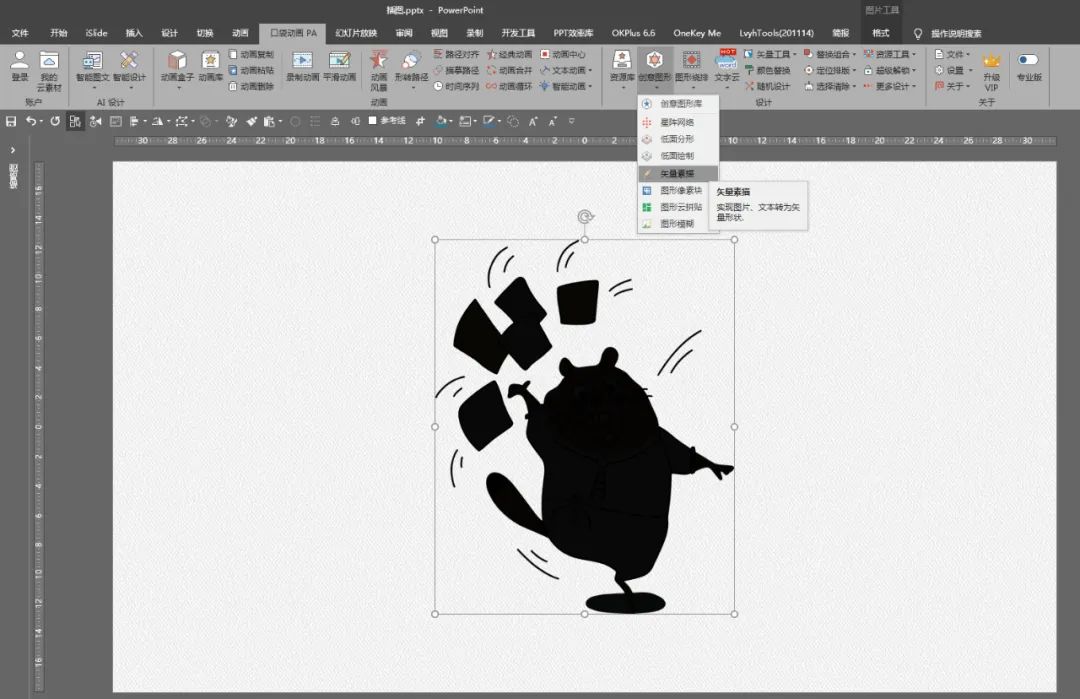
Task: Choose 低面分形 in the menu
Action: [x=678, y=139]
